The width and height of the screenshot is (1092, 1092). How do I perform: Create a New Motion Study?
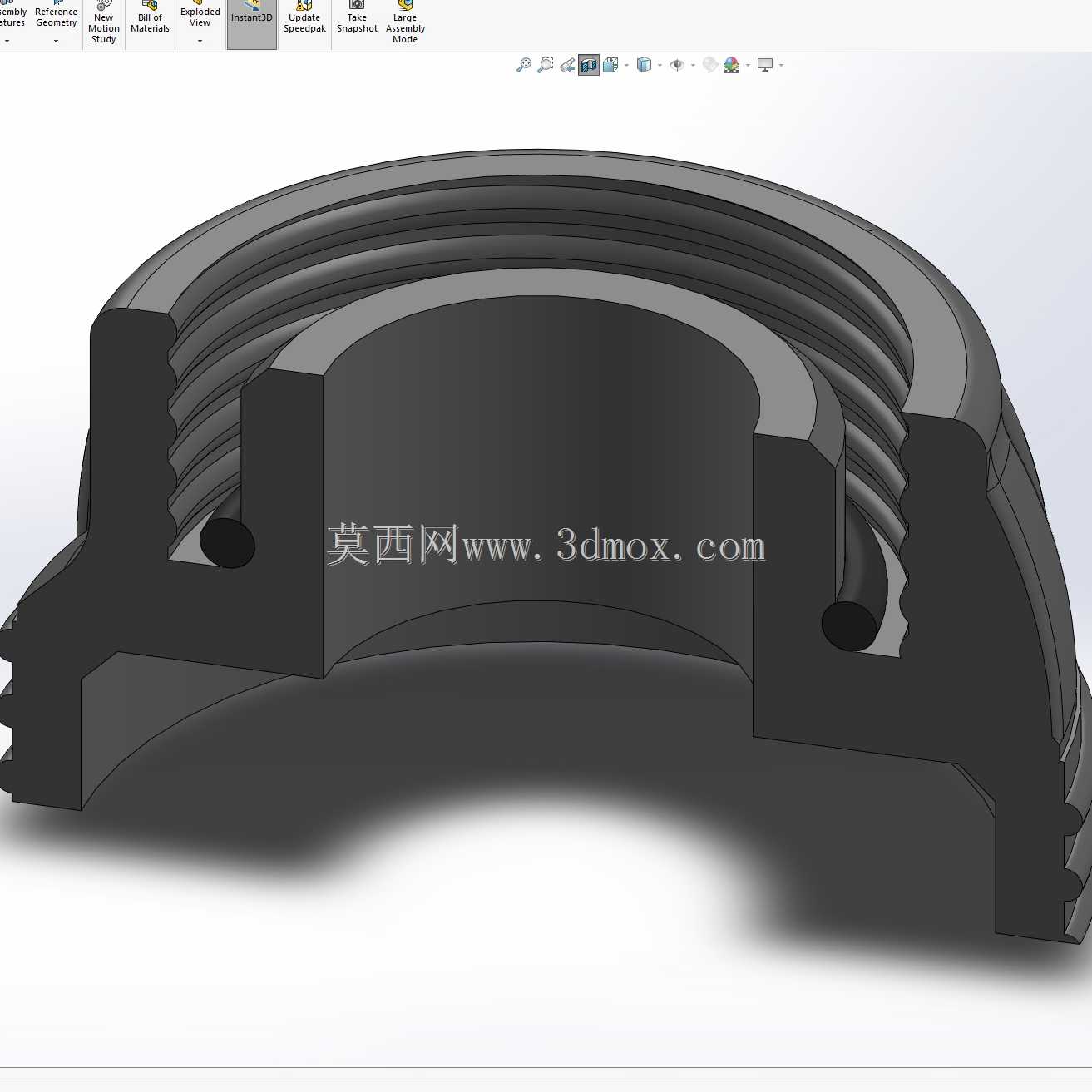104,23
